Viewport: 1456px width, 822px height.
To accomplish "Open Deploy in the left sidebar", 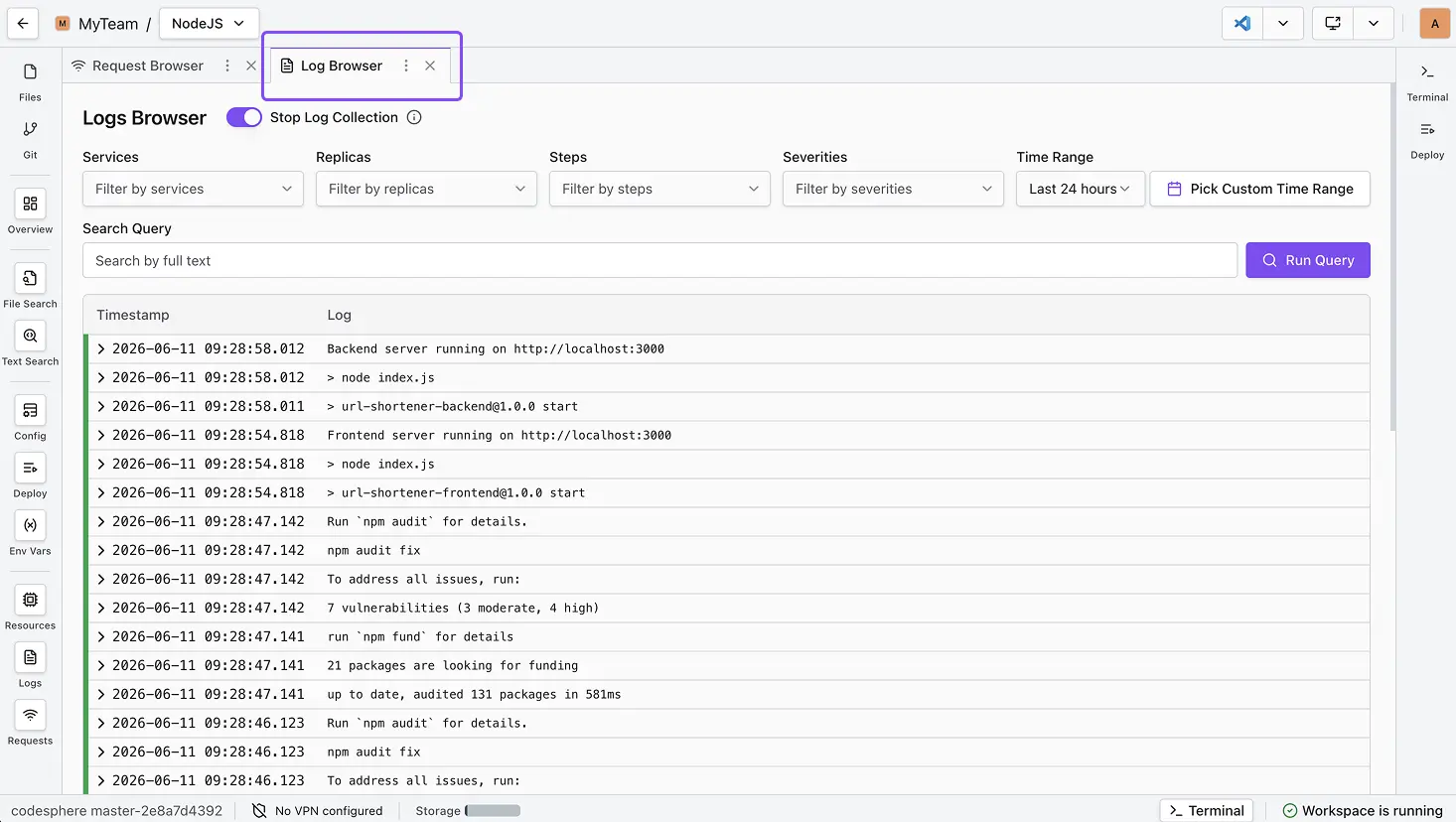I will click(30, 478).
